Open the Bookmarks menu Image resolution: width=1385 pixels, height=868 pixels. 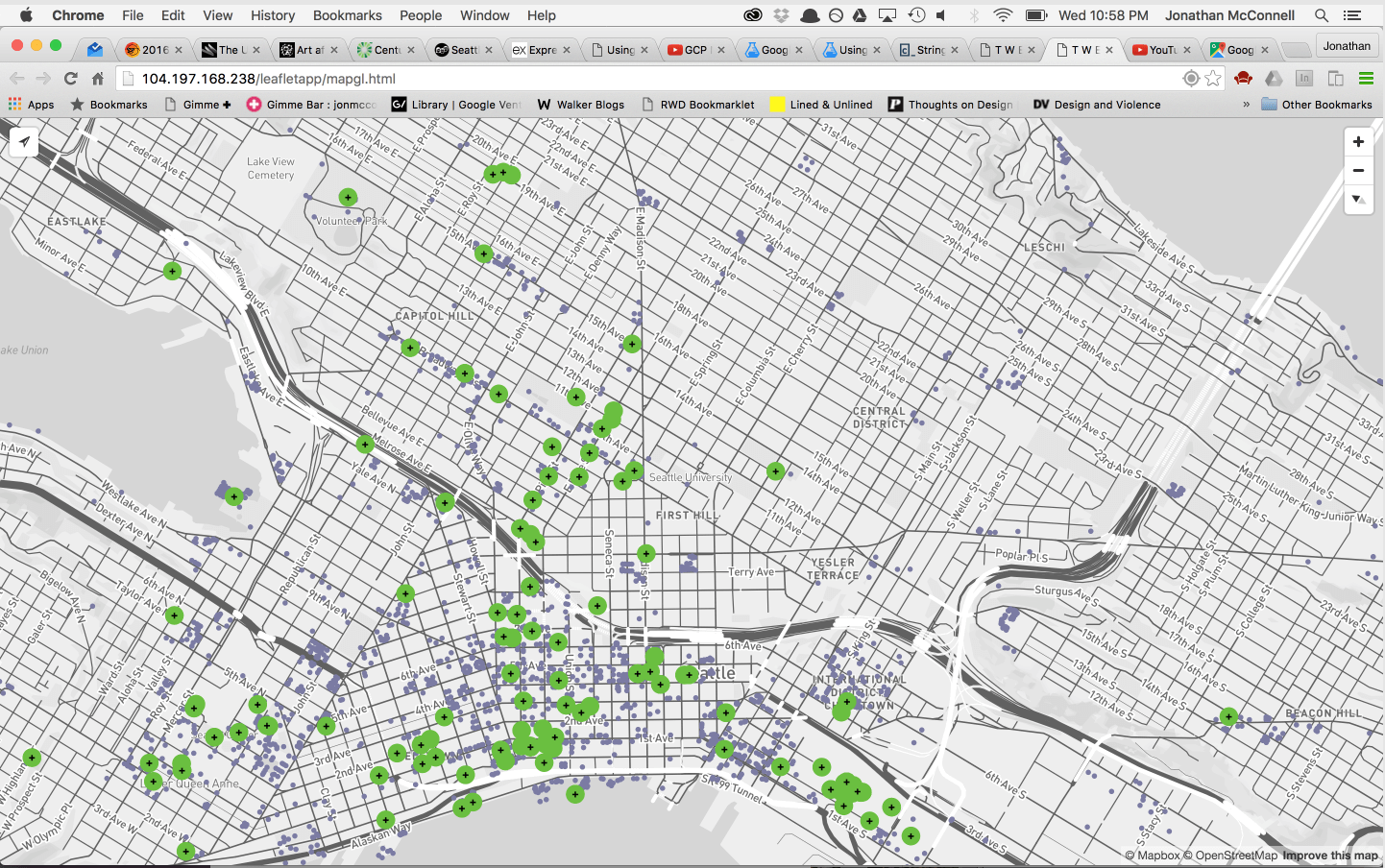(348, 15)
